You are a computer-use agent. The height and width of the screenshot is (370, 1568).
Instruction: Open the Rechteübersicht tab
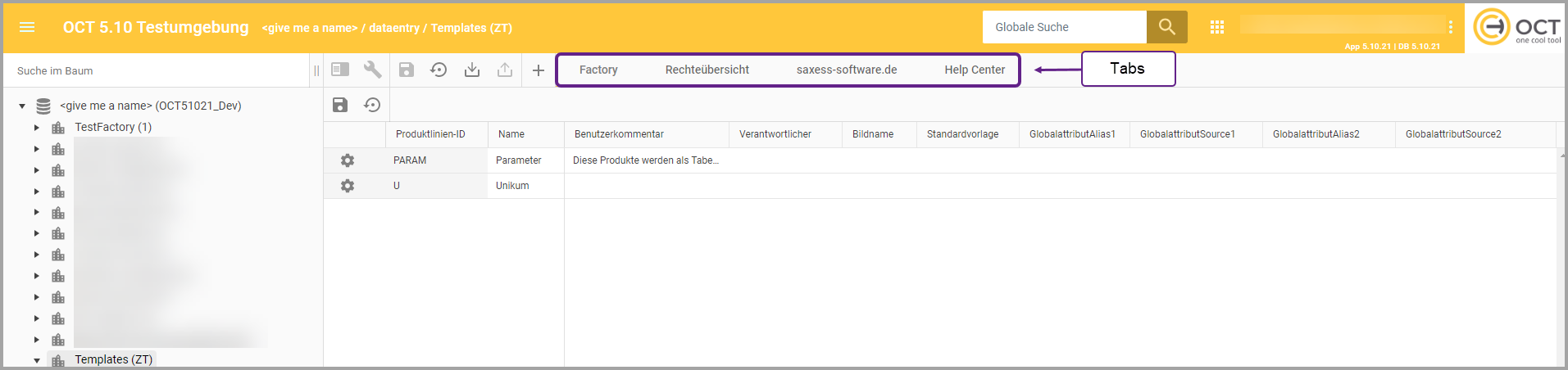pos(707,70)
